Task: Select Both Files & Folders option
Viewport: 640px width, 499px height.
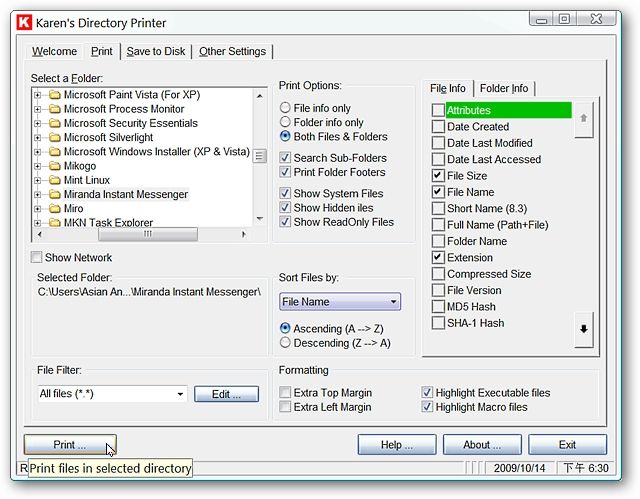Action: [x=285, y=136]
